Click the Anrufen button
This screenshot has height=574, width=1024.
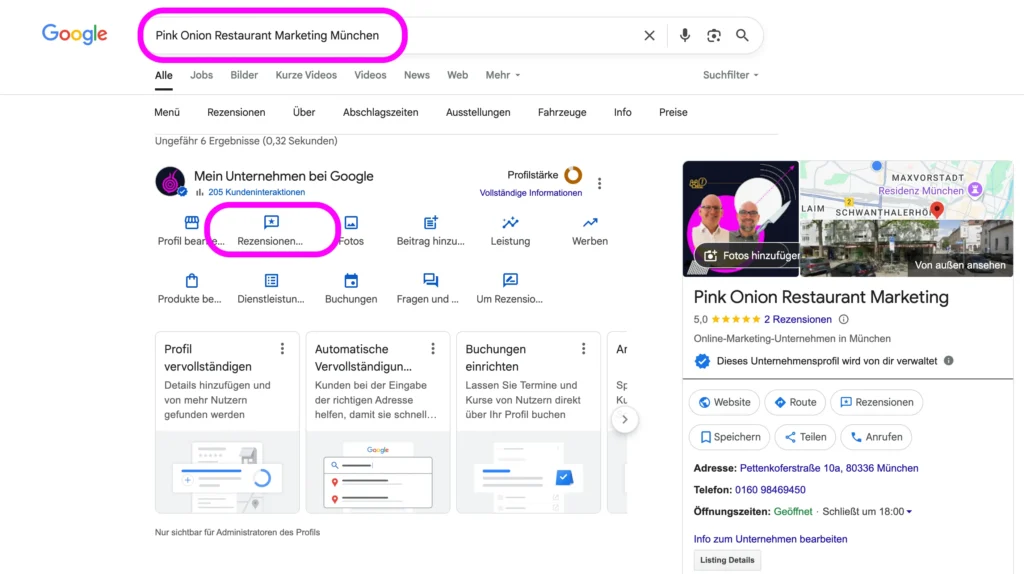(x=876, y=437)
